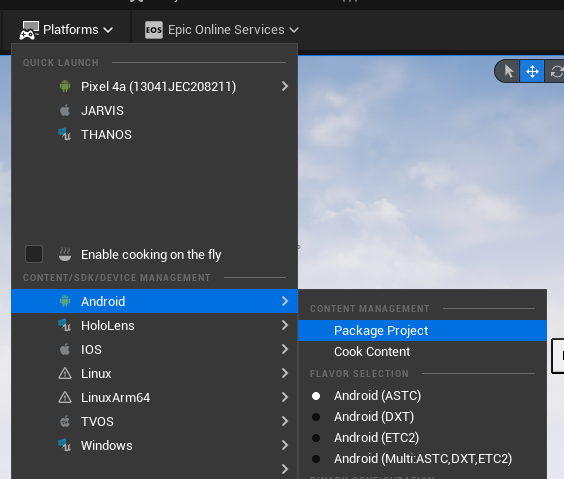564x479 pixels.
Task: Expand the Android row chevron
Action: coord(285,301)
